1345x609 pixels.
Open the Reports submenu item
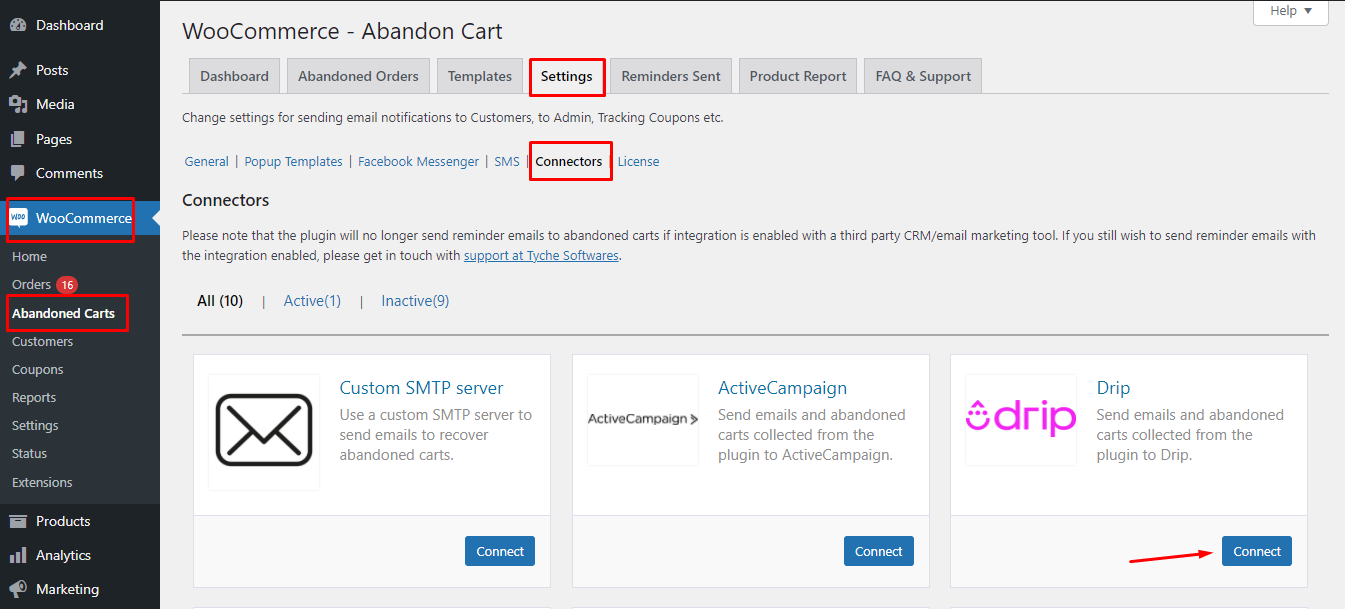tap(34, 397)
